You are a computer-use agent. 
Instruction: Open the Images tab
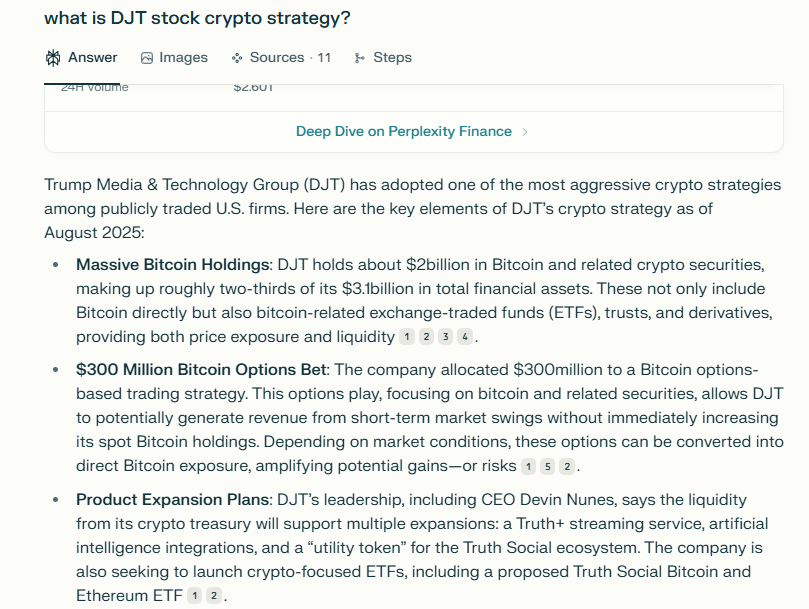click(174, 58)
